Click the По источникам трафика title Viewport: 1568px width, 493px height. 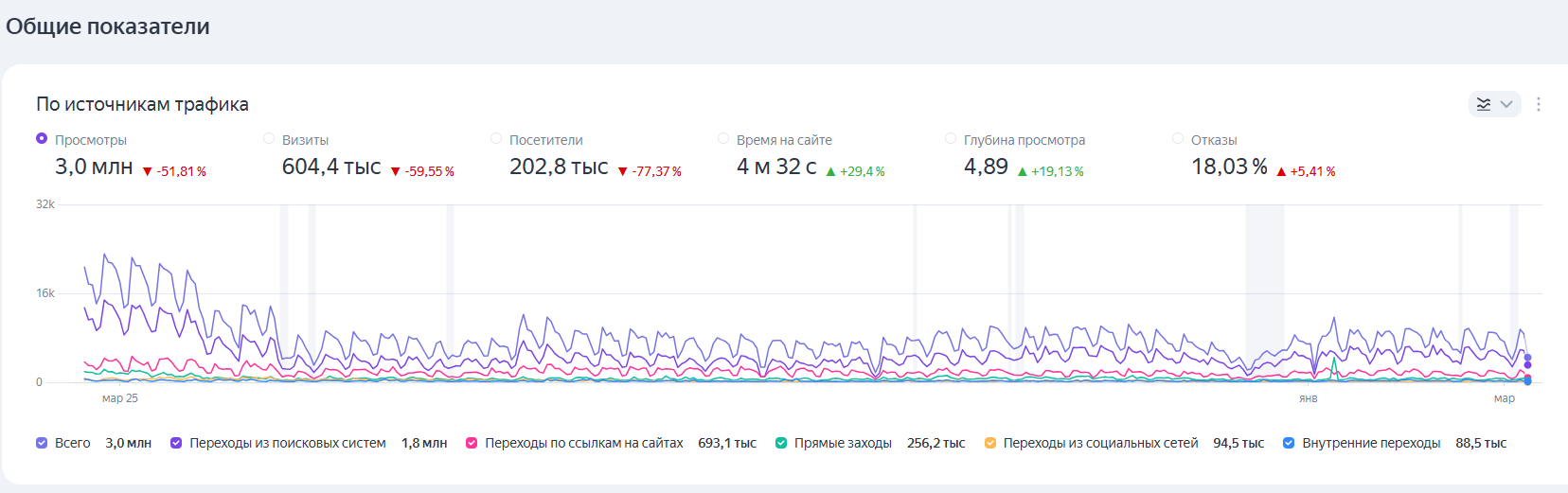[x=142, y=104]
